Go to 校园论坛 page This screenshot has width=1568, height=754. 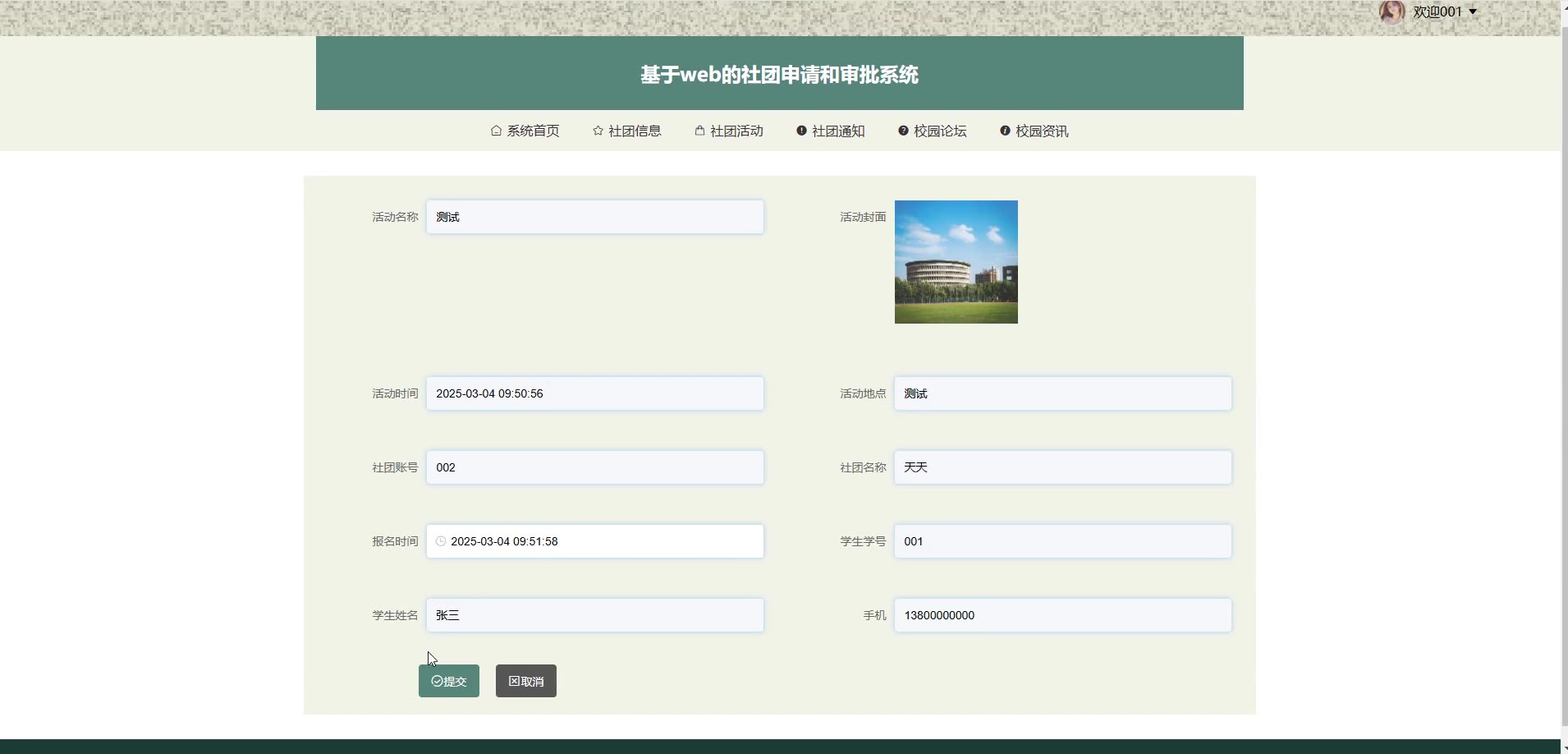[x=940, y=131]
